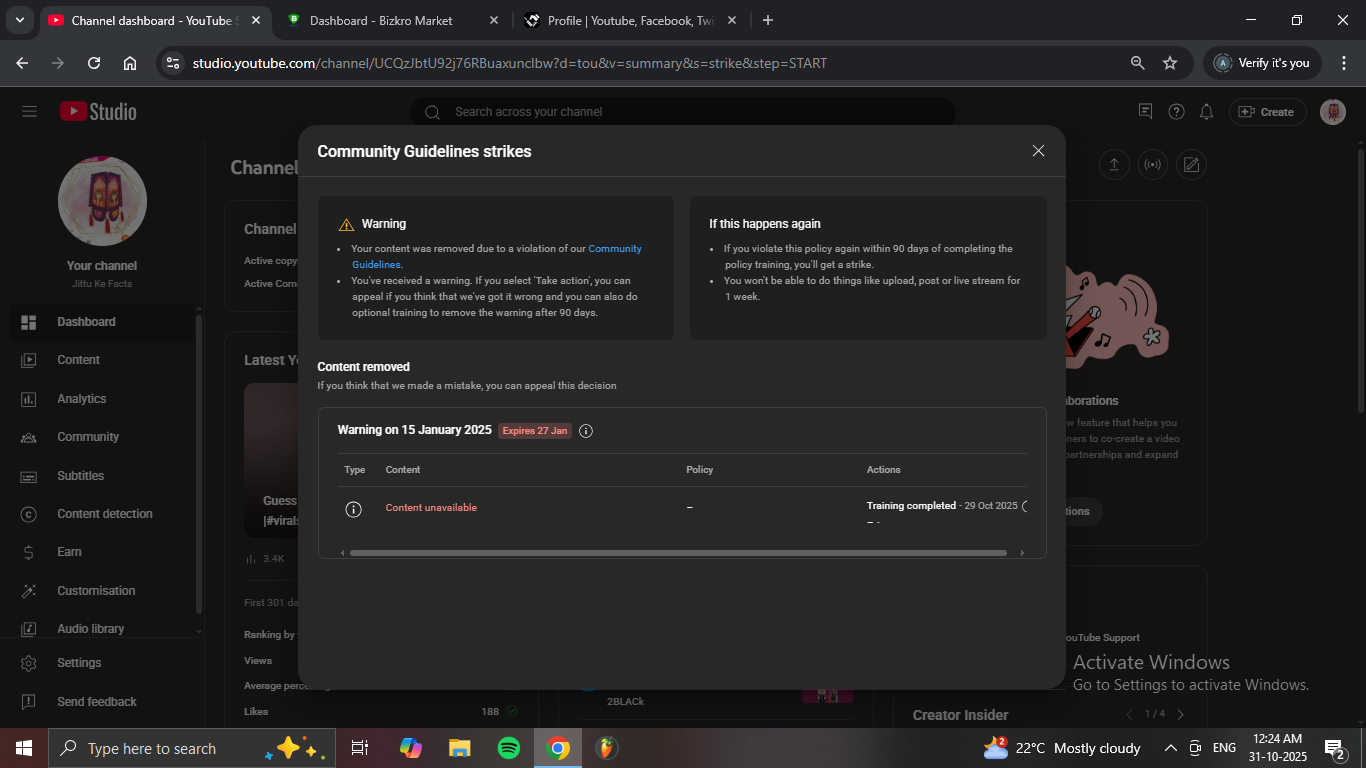1366x768 pixels.
Task: Click the Create button
Action: (1266, 112)
